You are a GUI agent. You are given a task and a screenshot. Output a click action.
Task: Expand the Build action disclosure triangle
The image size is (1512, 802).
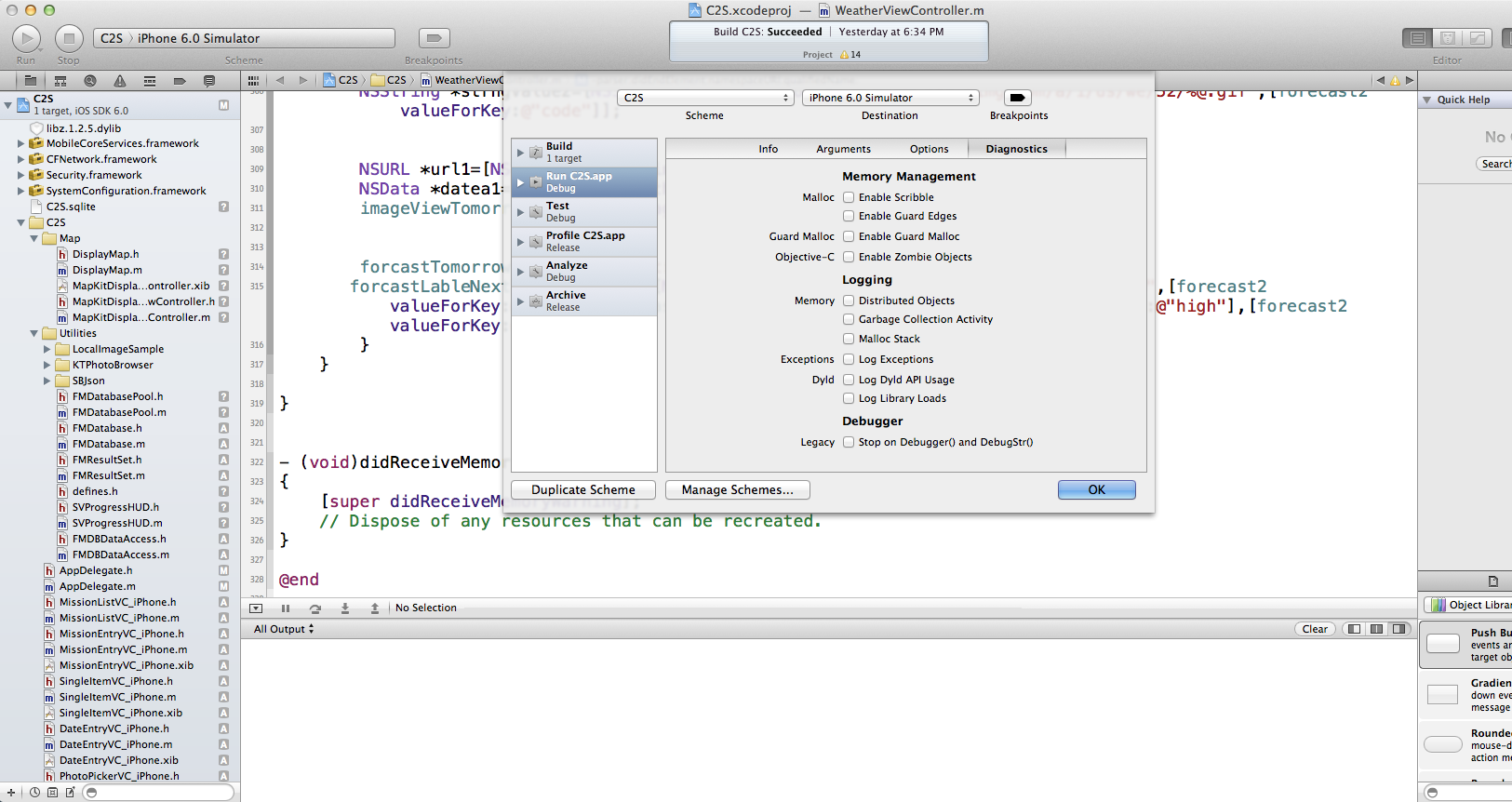[520, 153]
